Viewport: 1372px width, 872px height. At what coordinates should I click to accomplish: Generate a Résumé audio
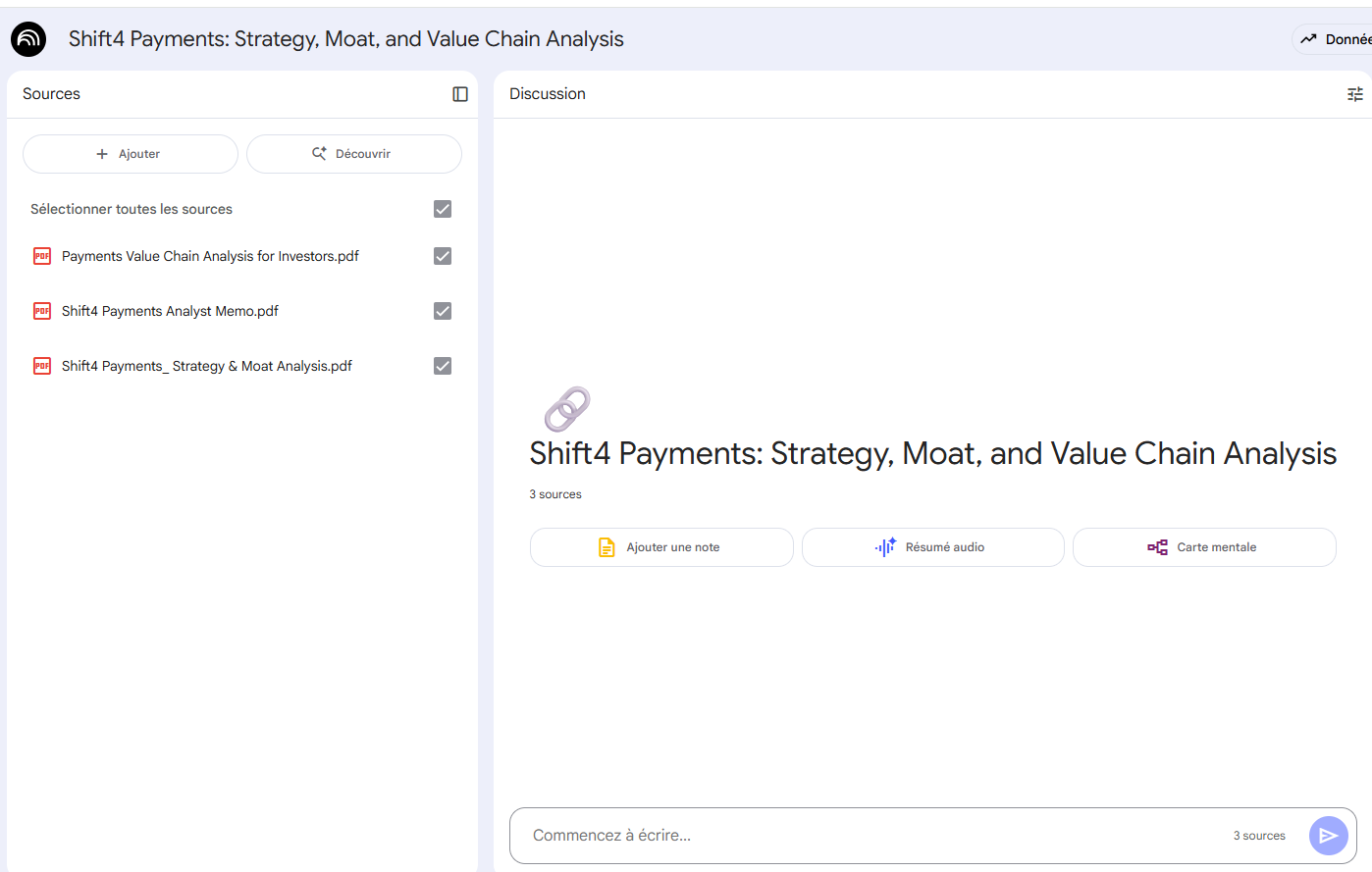933,547
